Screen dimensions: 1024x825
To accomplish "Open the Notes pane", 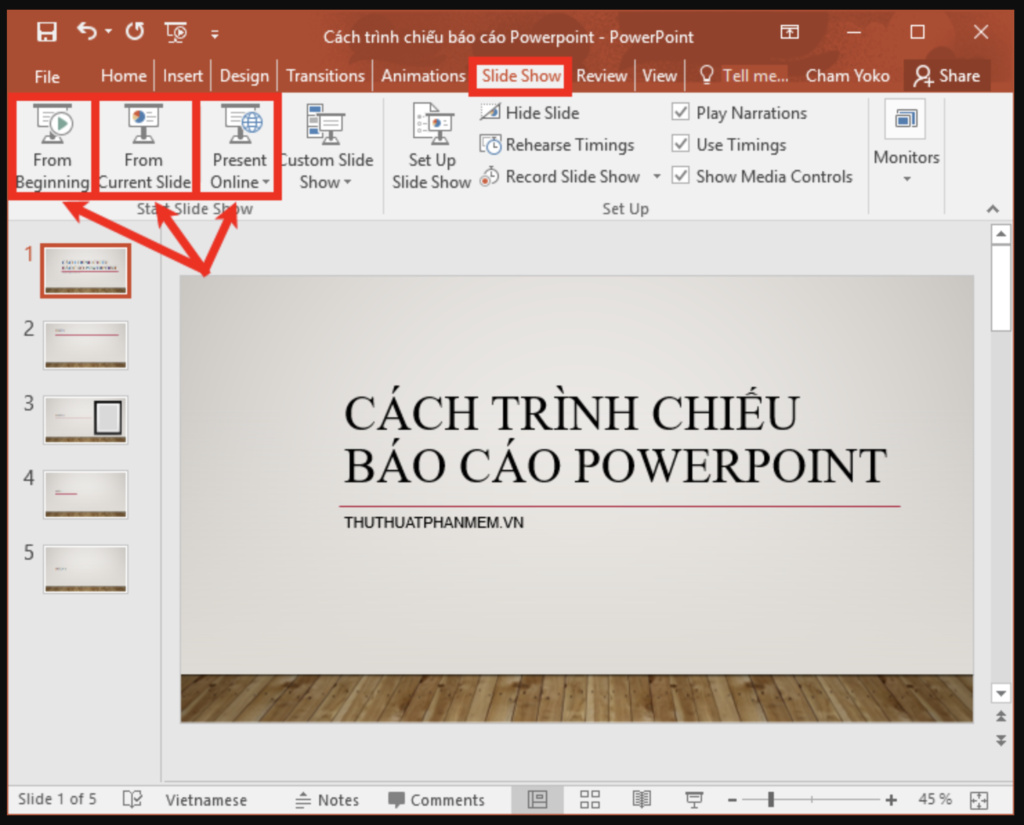I will click(327, 800).
